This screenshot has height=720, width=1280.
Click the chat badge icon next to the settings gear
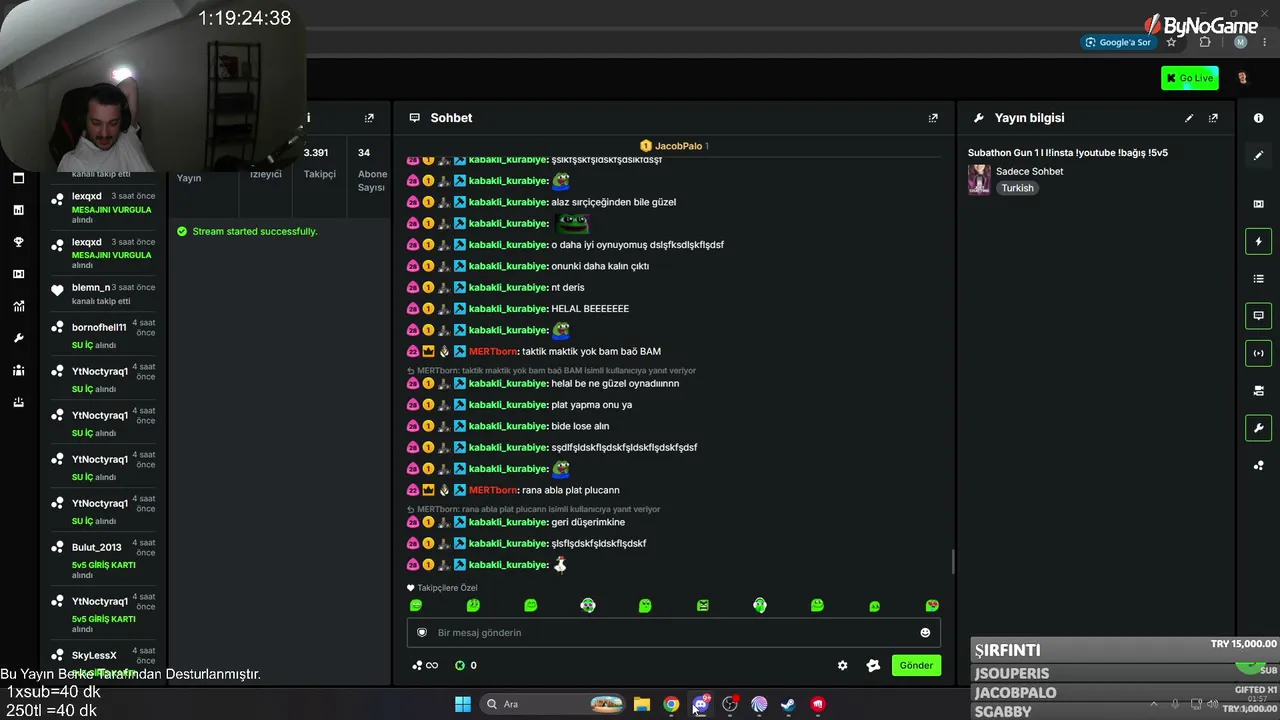click(873, 665)
